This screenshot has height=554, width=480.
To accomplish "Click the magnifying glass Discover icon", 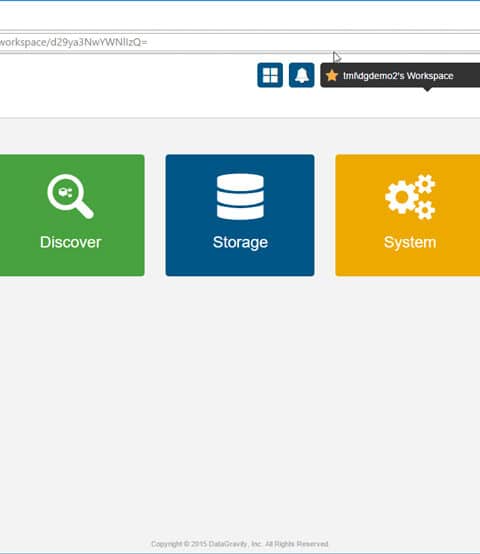I will 70,196.
